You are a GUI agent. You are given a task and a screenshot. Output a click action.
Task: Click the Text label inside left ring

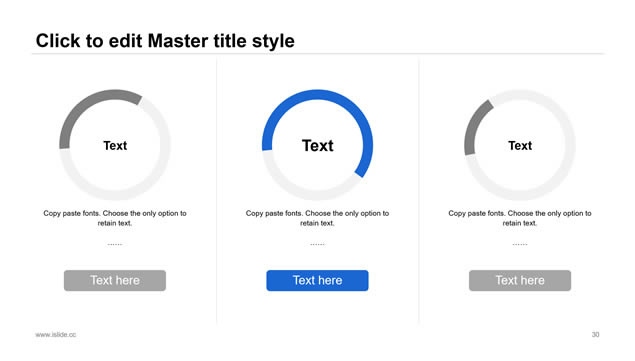click(x=115, y=145)
